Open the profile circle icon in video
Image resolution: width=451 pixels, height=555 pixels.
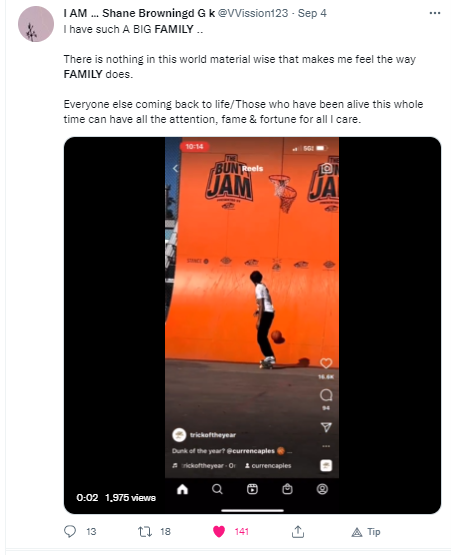pos(322,489)
